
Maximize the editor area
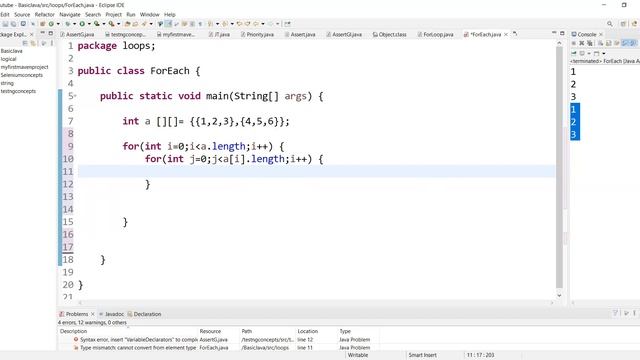click(x=562, y=33)
